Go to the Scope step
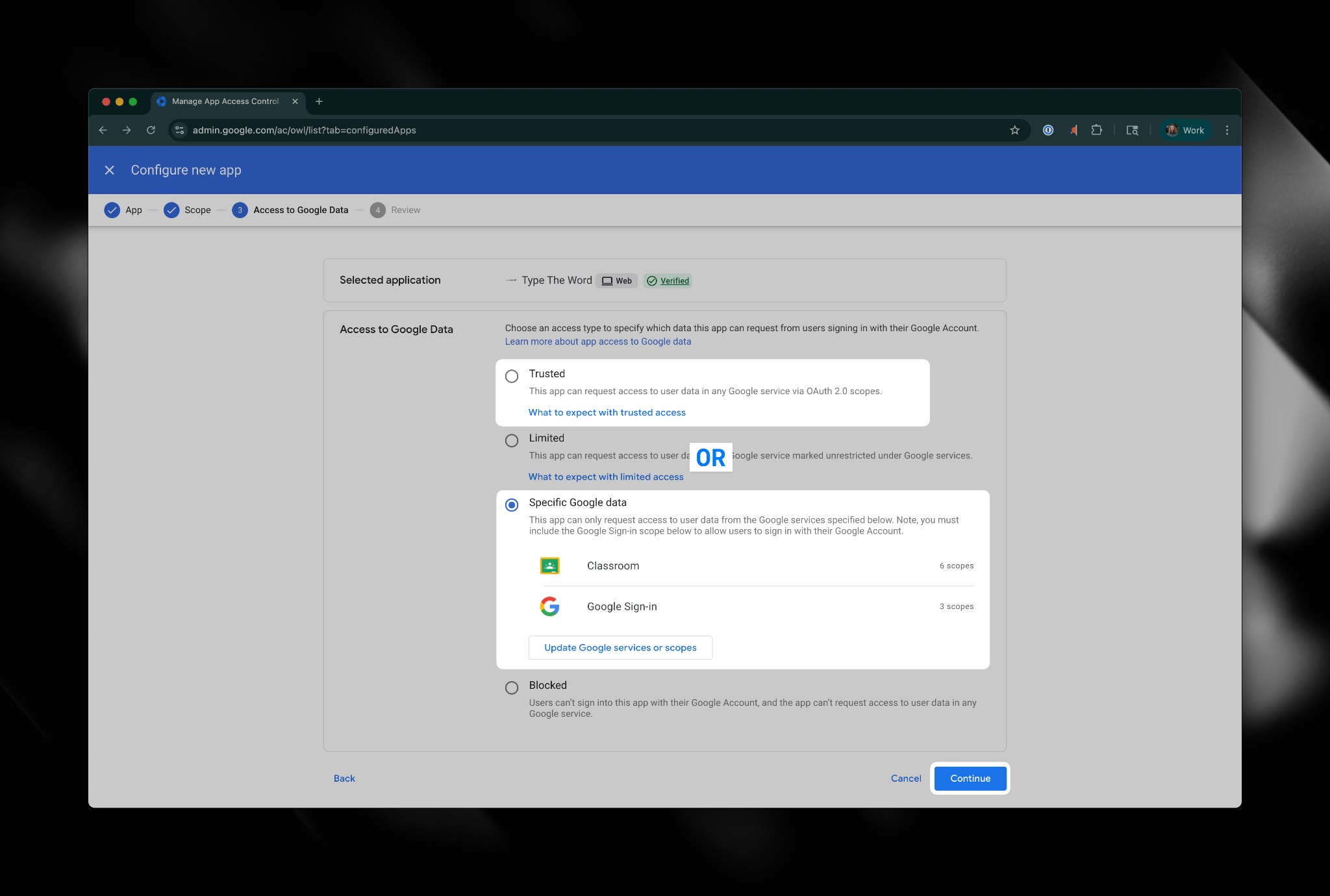This screenshot has height=896, width=1330. click(x=187, y=210)
